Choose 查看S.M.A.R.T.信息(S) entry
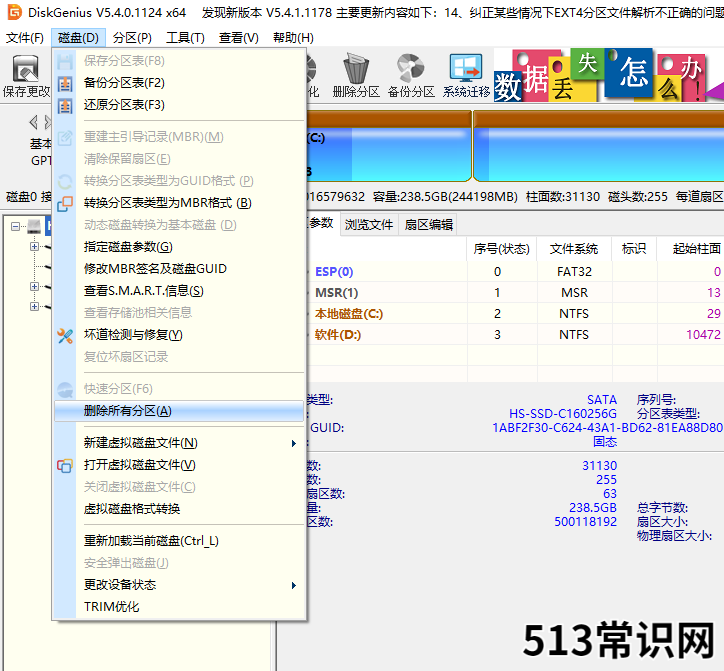This screenshot has width=724, height=671. pyautogui.click(x=179, y=291)
